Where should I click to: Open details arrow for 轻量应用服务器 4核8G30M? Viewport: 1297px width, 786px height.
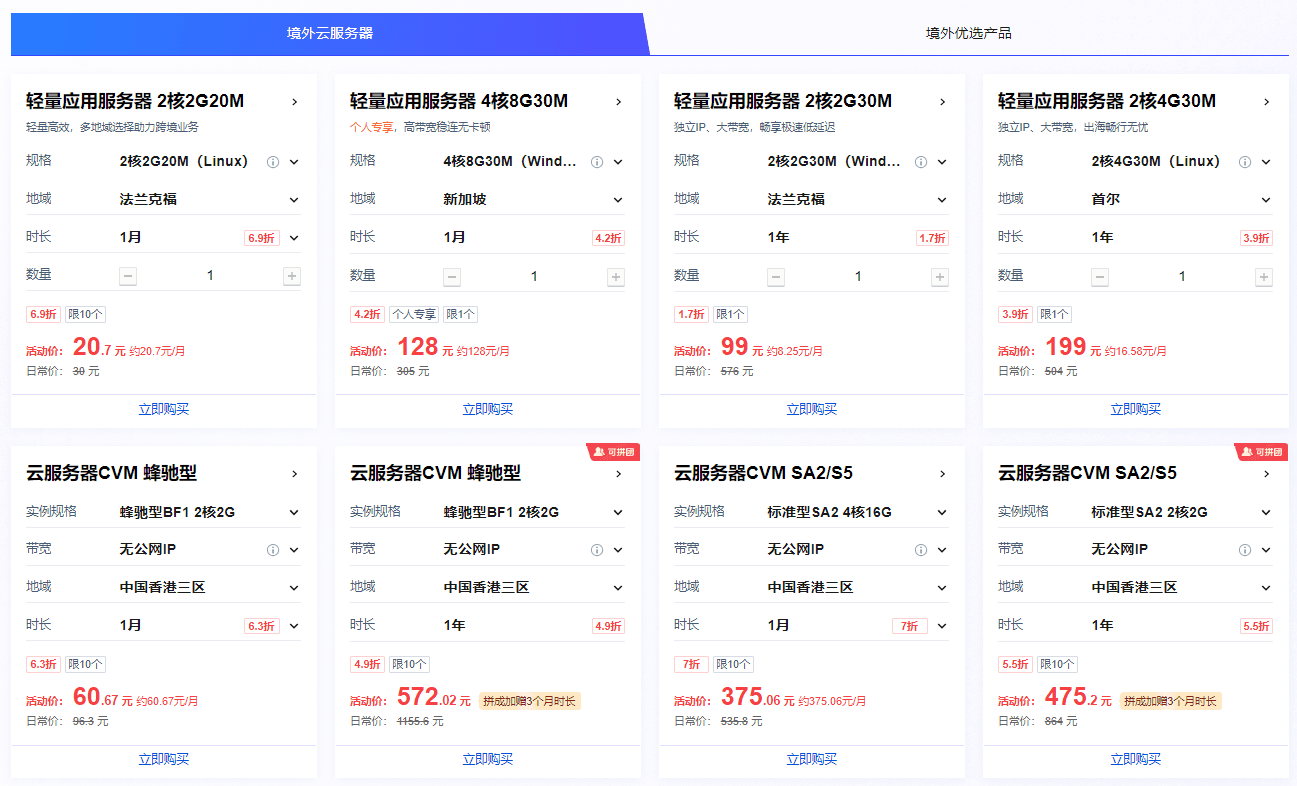618,101
